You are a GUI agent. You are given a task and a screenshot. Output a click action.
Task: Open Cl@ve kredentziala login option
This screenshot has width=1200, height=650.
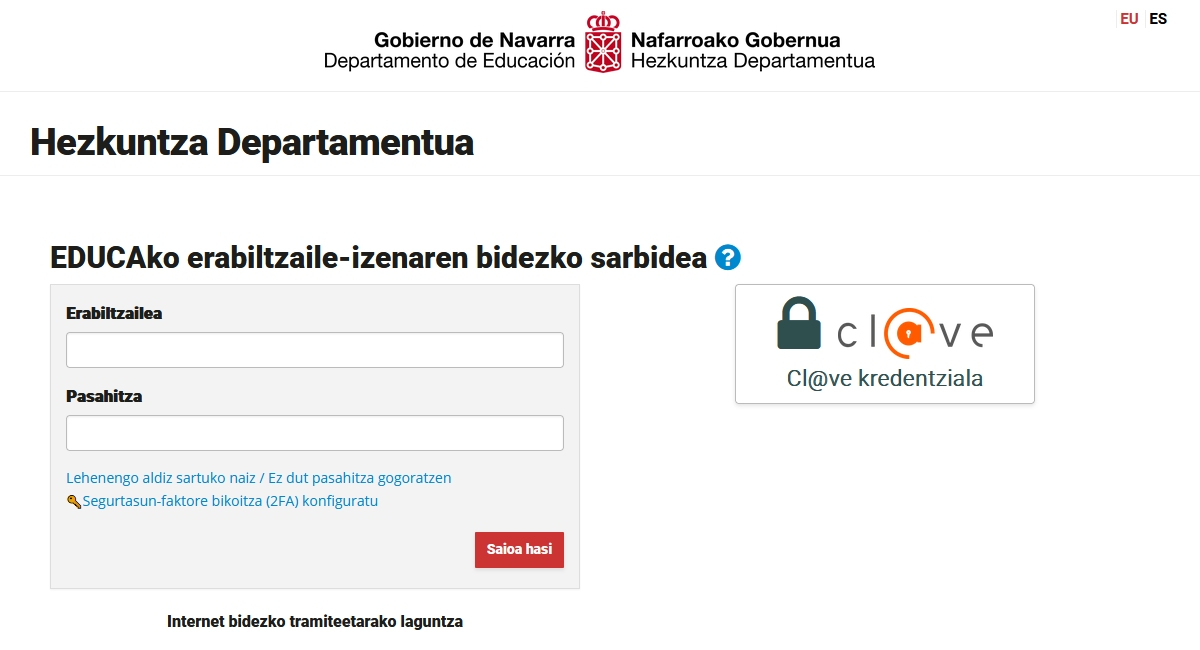pyautogui.click(x=885, y=344)
